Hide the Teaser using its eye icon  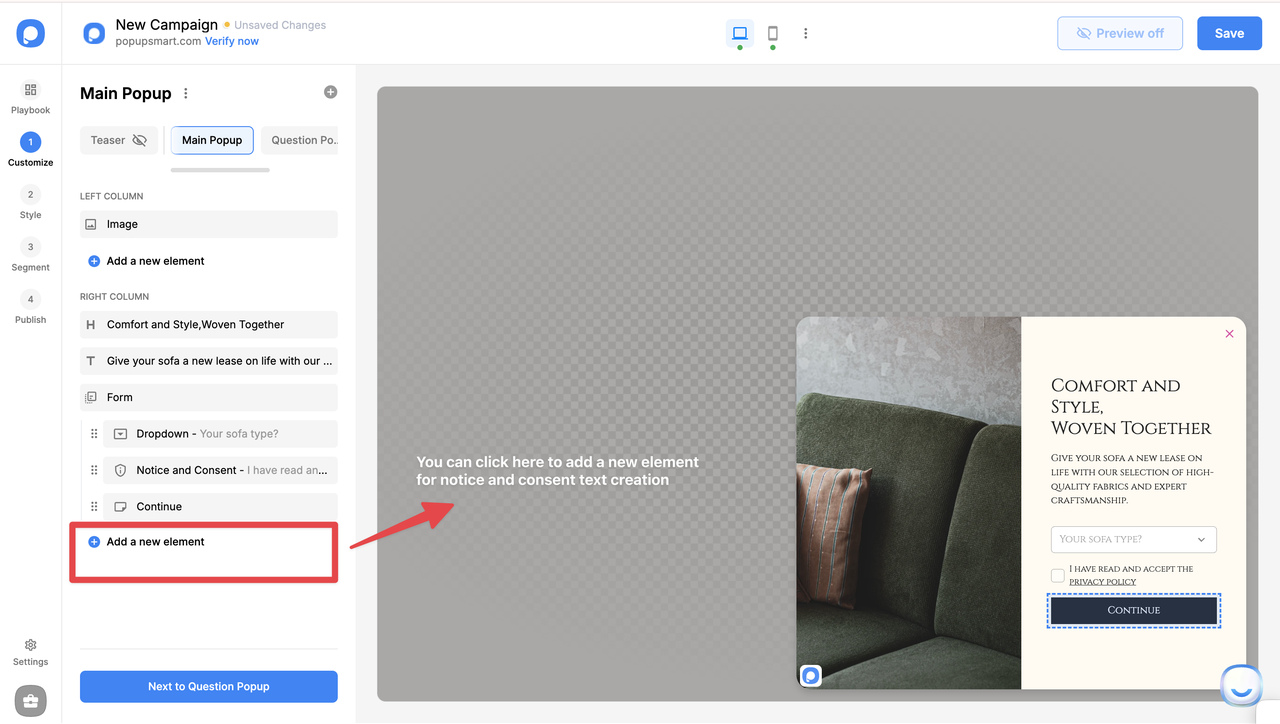click(x=139, y=140)
